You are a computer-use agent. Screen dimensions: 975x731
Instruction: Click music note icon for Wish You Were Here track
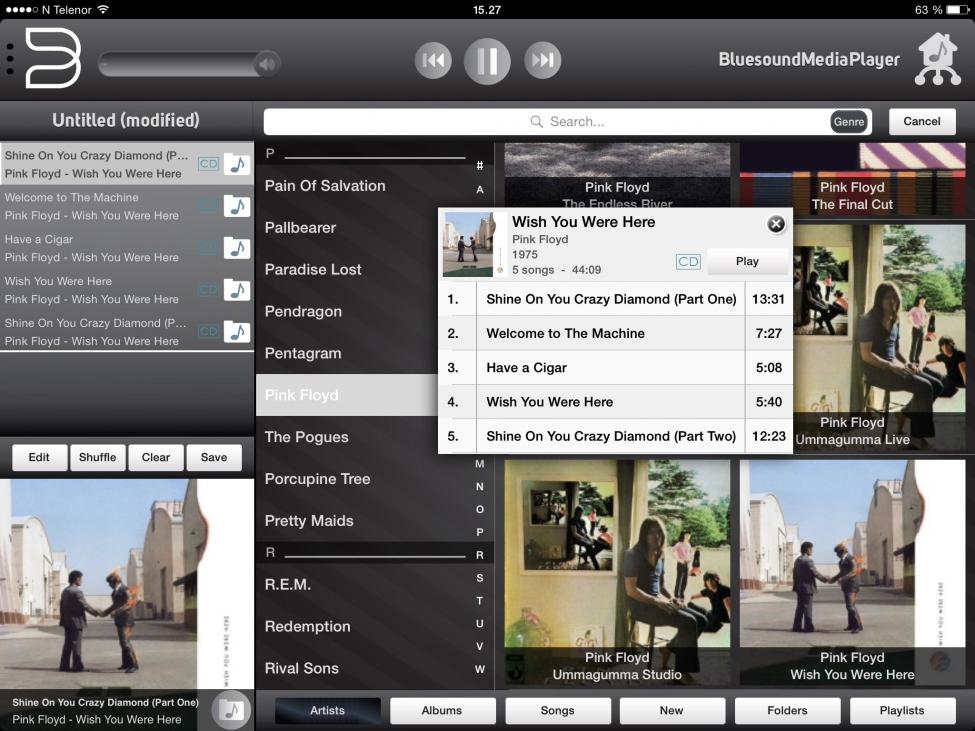tap(237, 290)
